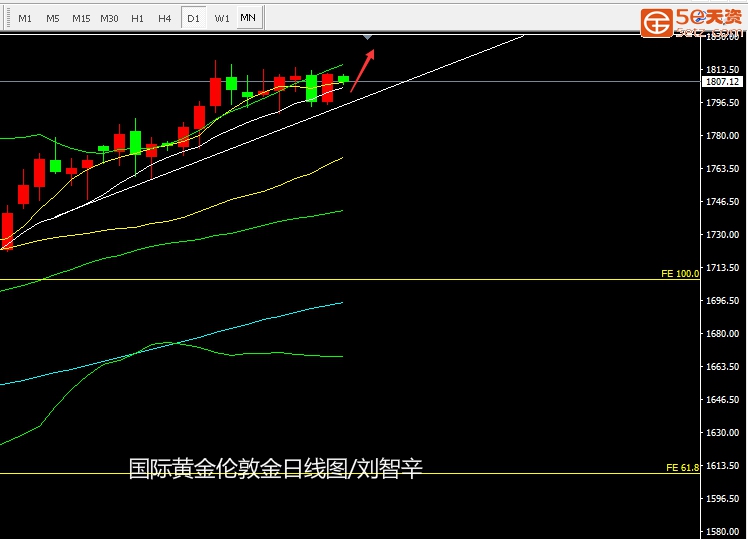The image size is (748, 539).
Task: Switch to W1 weekly timeframe
Action: tap(222, 19)
